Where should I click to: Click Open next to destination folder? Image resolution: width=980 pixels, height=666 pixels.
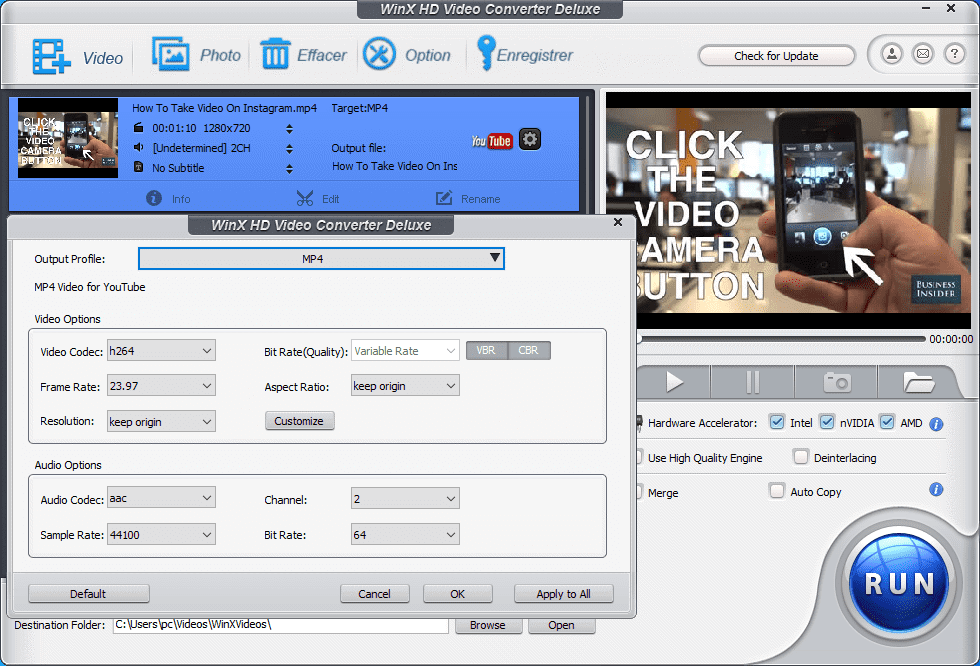pos(561,625)
